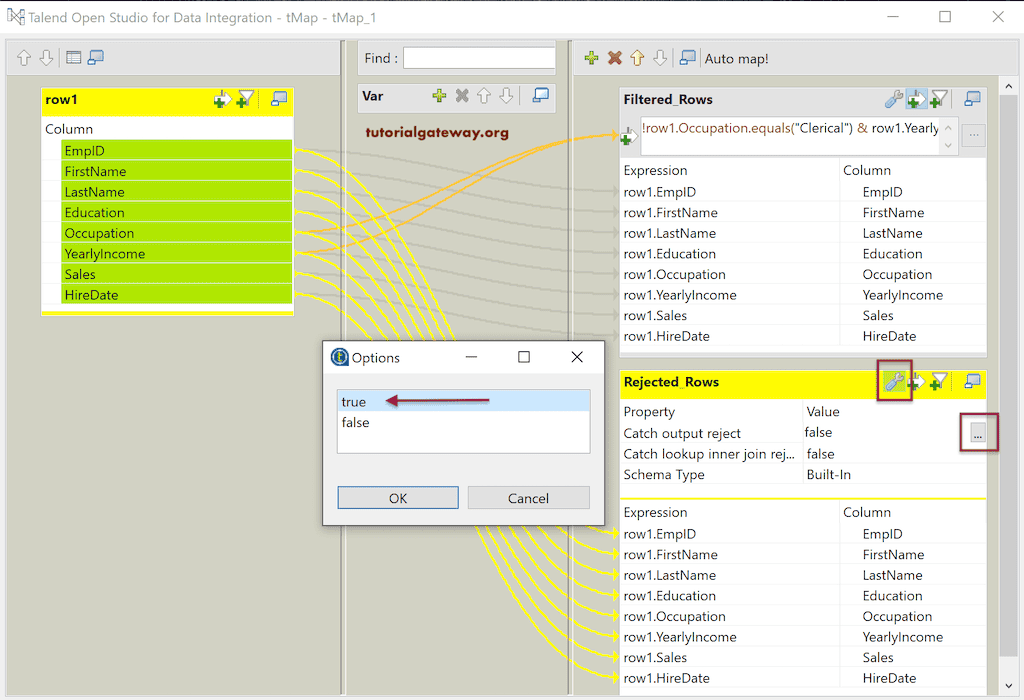
Task: Confirm selection with OK in Options dialog
Action: coord(397,498)
